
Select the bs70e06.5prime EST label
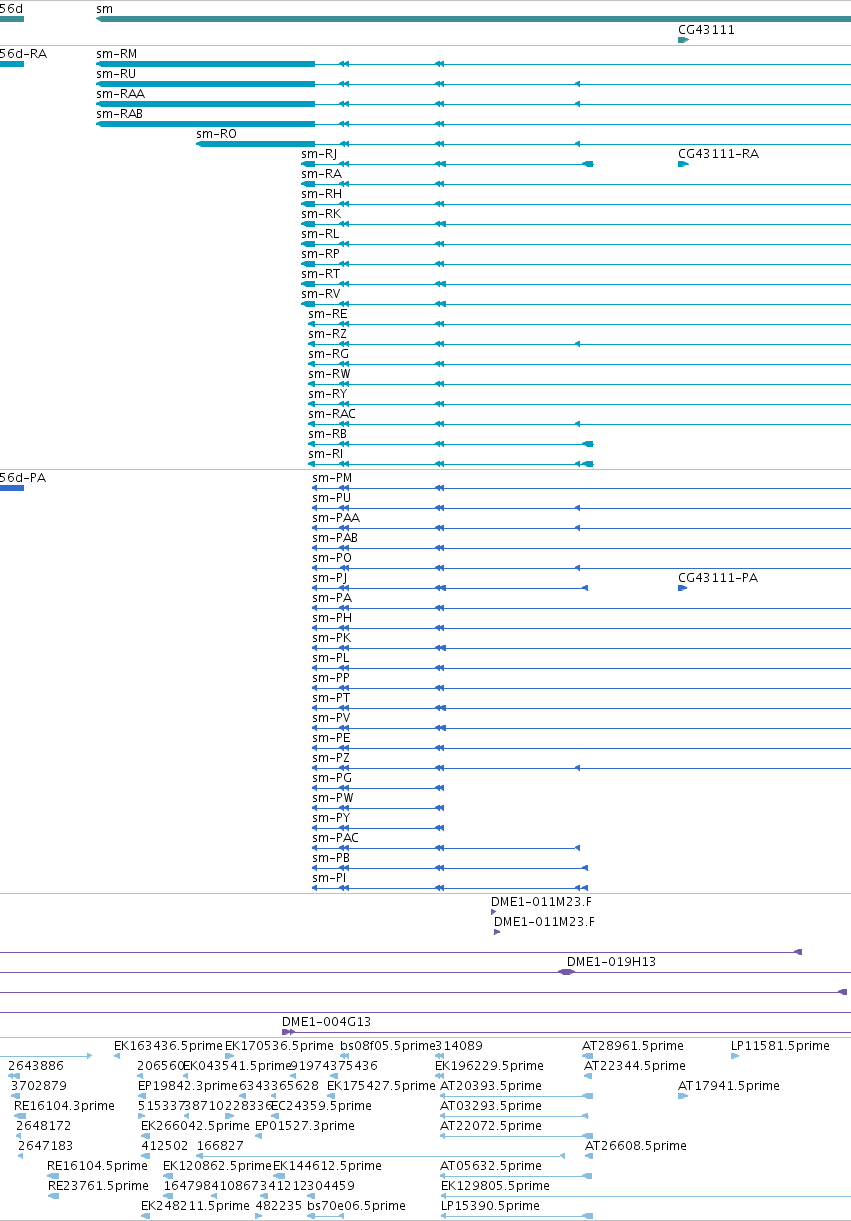click(x=356, y=1206)
